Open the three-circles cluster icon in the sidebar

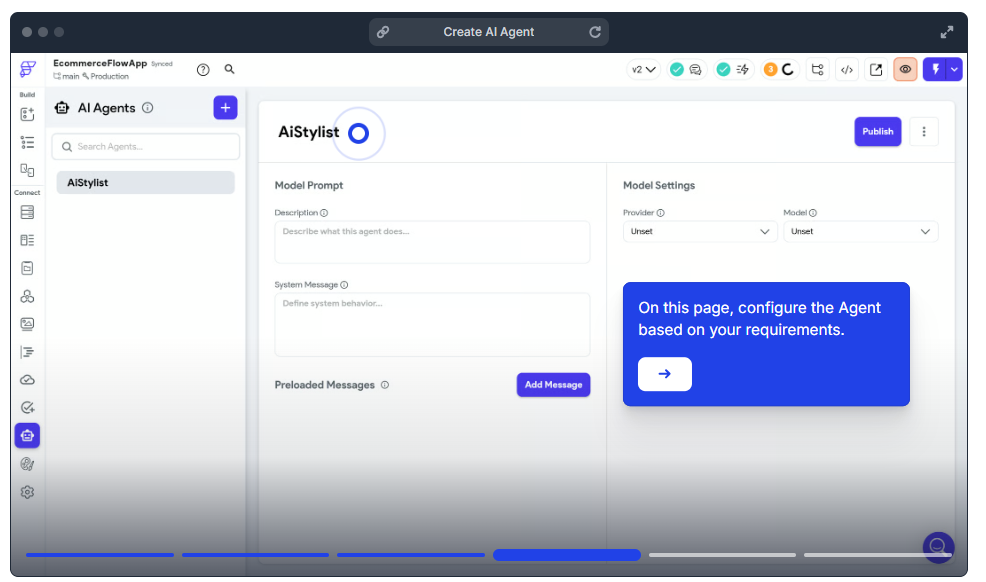[27, 296]
